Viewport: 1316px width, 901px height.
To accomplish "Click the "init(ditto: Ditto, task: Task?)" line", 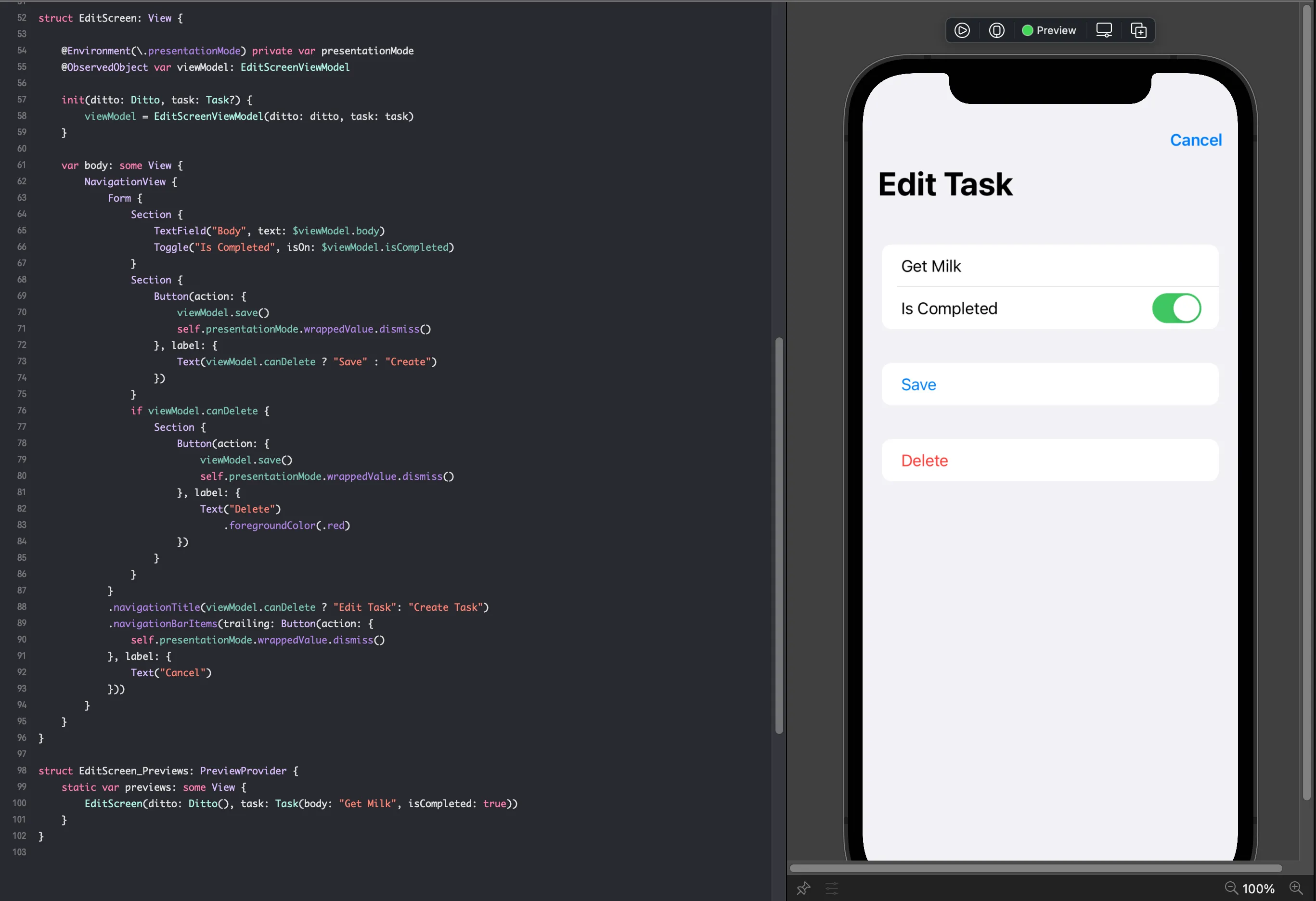I will [156, 100].
